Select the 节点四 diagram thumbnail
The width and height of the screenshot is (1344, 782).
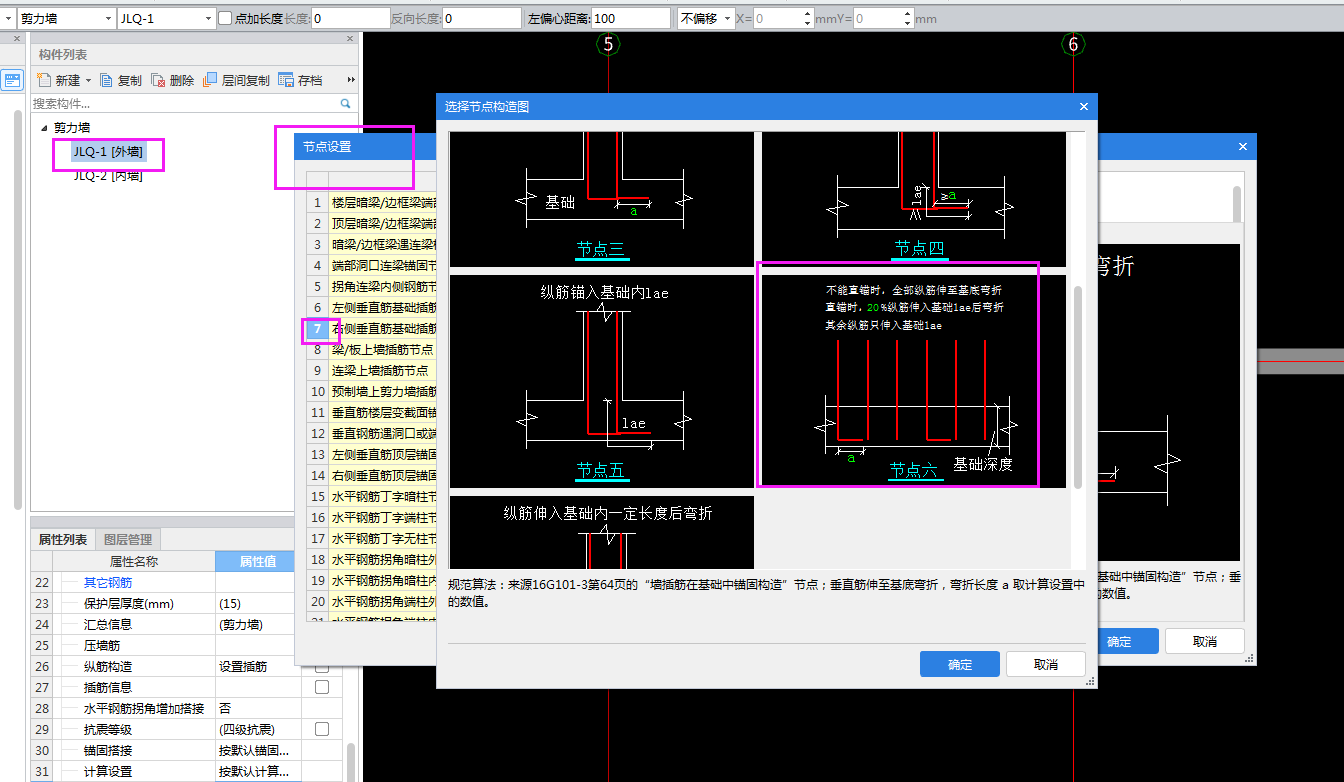[x=914, y=199]
